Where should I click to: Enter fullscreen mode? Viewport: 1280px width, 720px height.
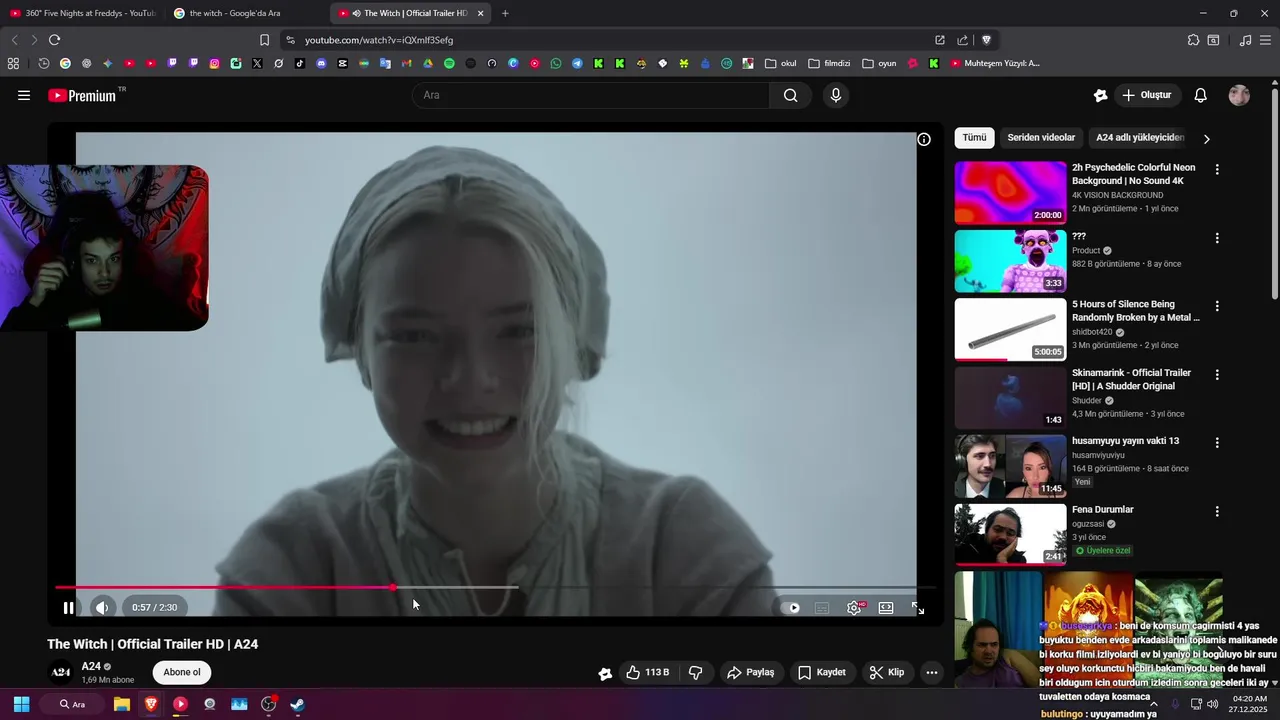[918, 607]
